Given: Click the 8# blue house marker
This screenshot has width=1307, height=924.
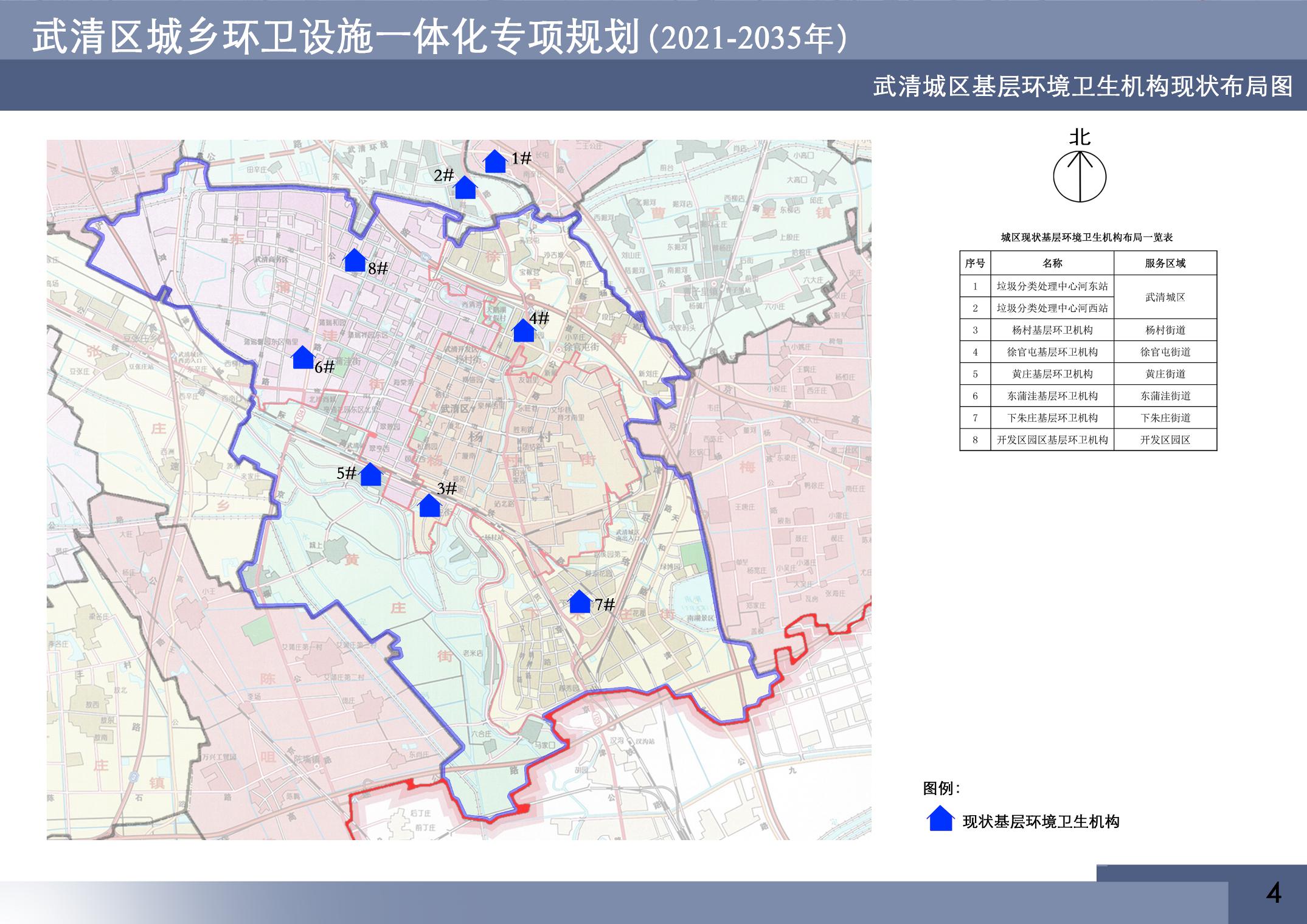Looking at the screenshot, I should coord(355,261).
